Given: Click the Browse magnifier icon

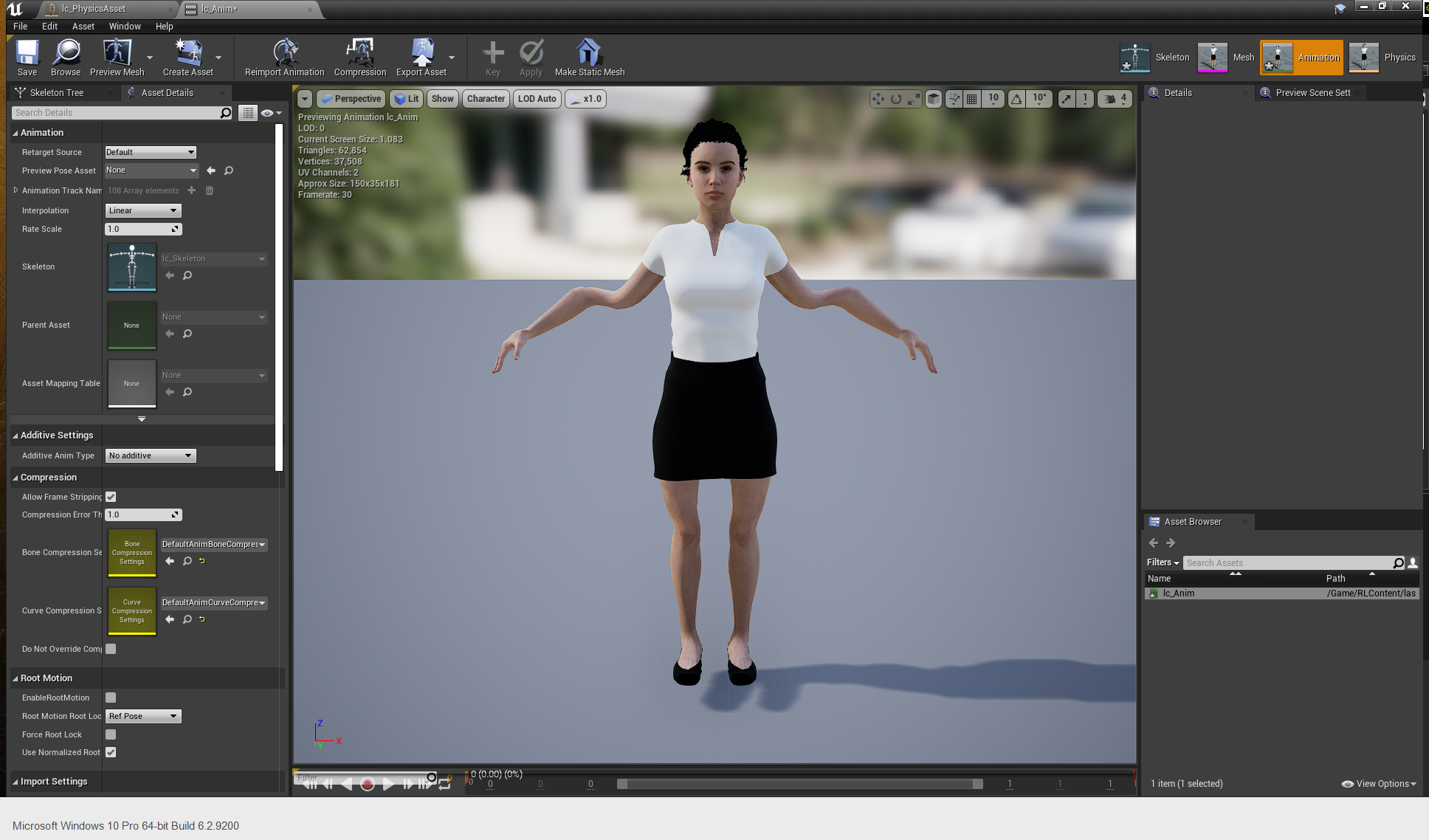Looking at the screenshot, I should point(66,58).
